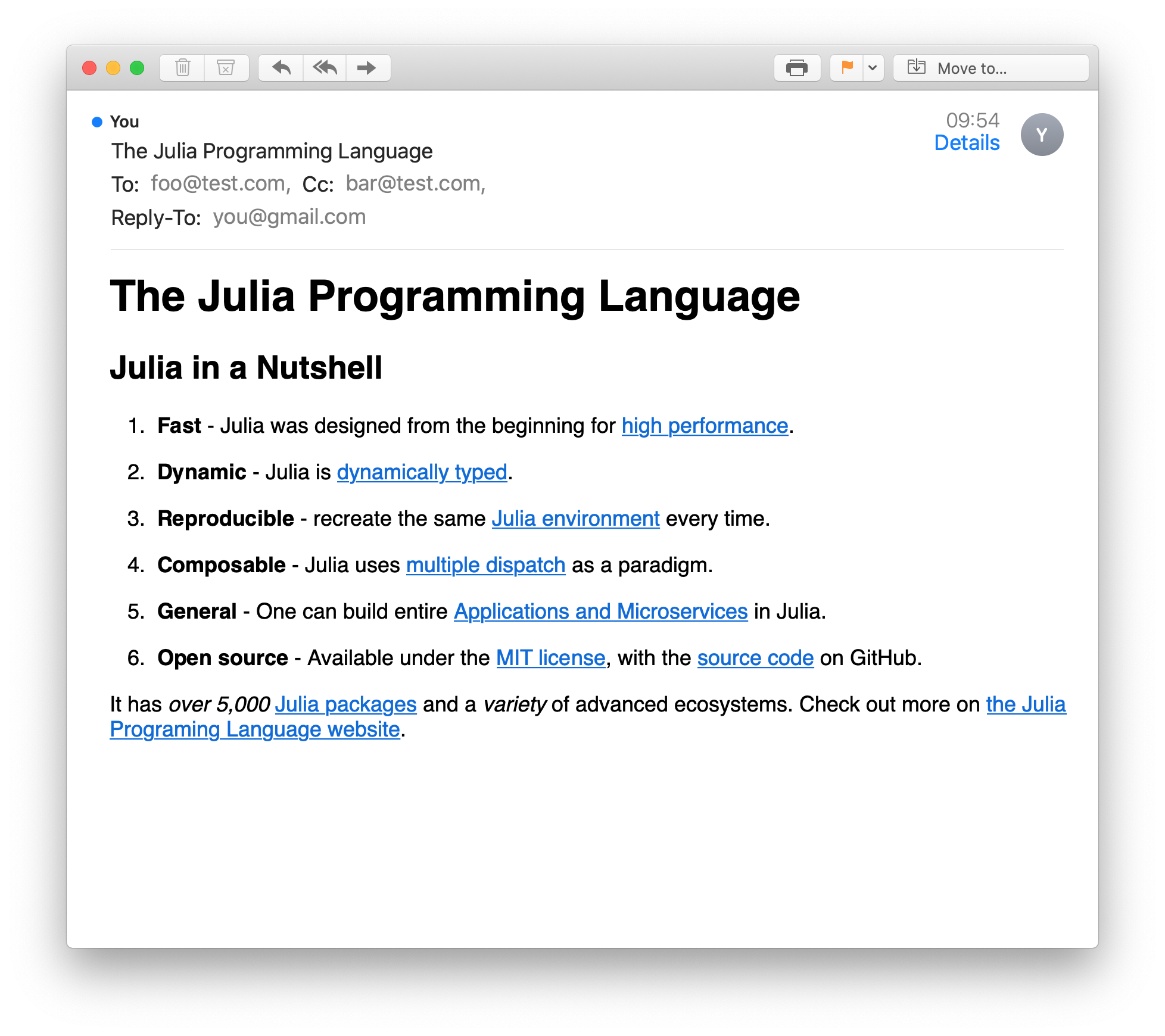
Task: Open the flag color dropdown arrow
Action: [873, 68]
